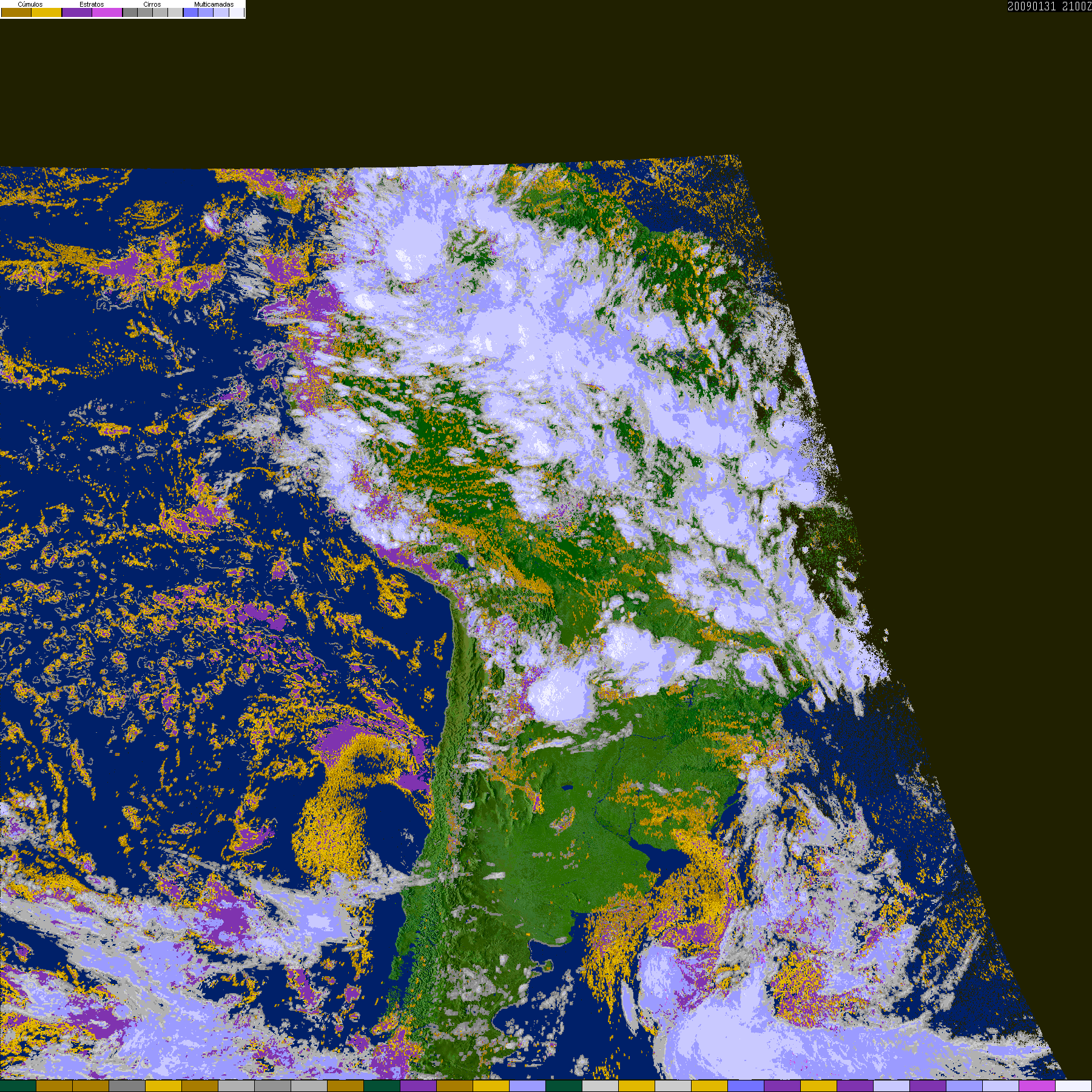Select the rightmost white bottom-strip cell
The image size is (1092, 1092).
pyautogui.click(x=1074, y=1086)
